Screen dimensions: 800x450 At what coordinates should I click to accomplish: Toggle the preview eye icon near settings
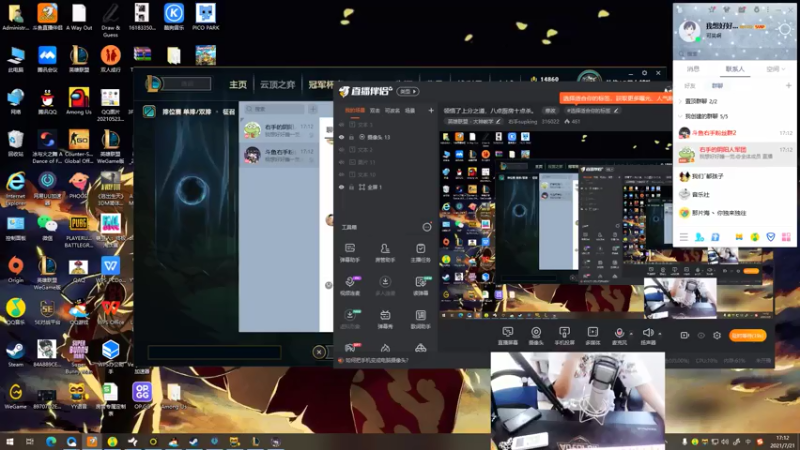(x=701, y=335)
